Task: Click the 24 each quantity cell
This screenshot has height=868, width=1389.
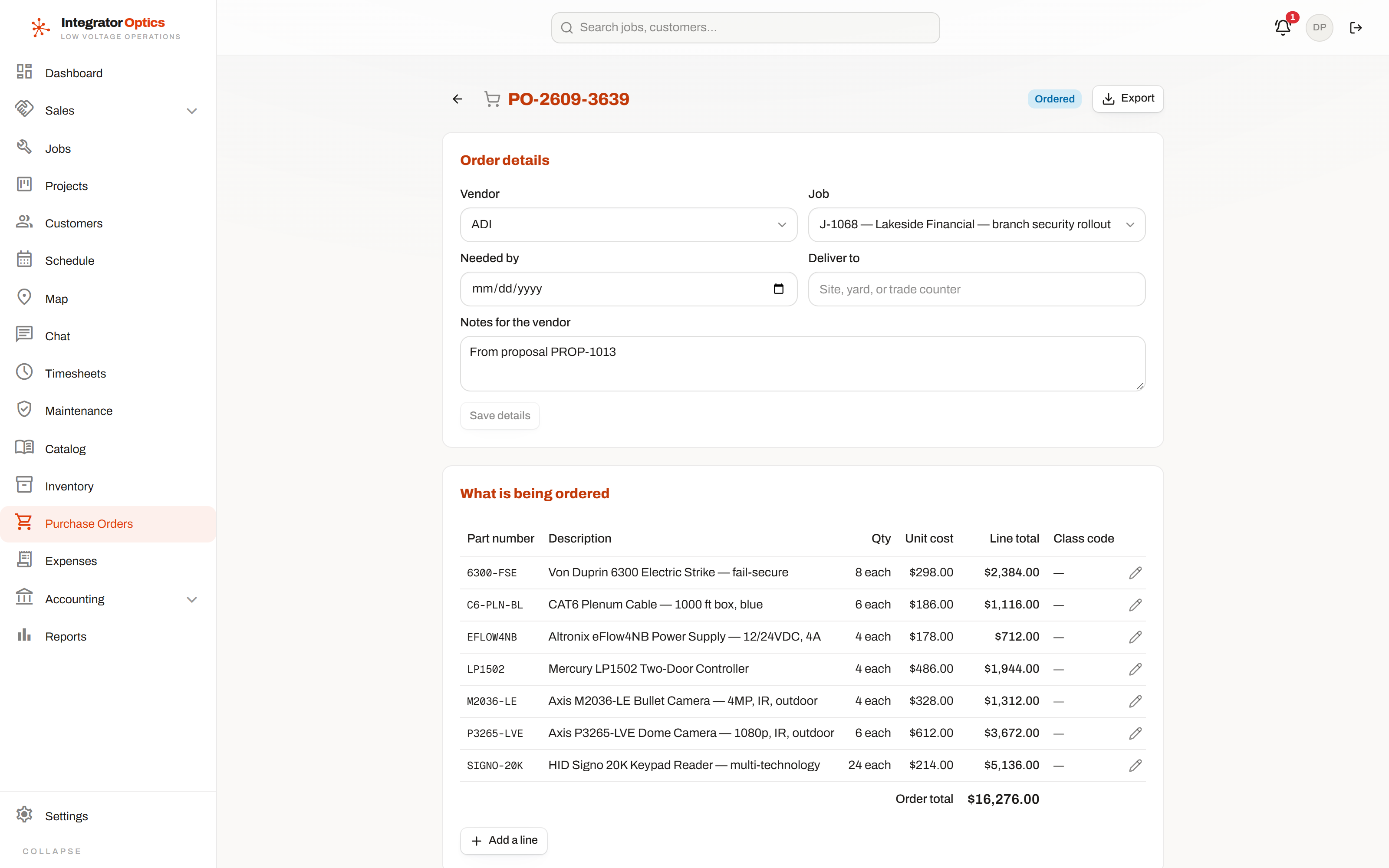Action: [869, 765]
